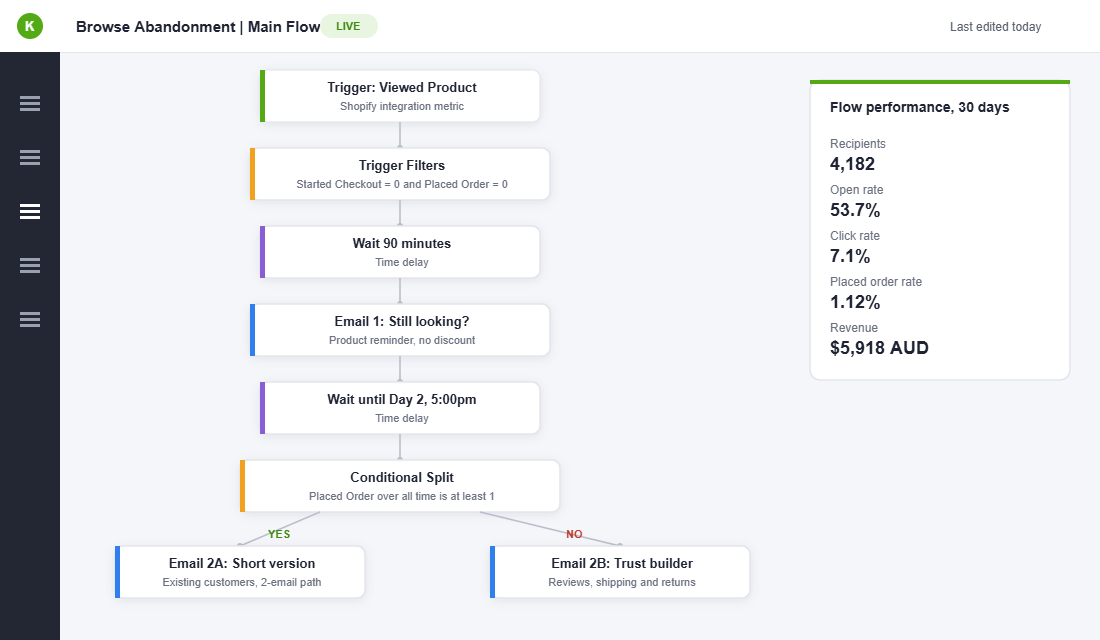Open Email 1: Still looking? node
Image resolution: width=1100 pixels, height=640 pixels.
click(x=400, y=330)
